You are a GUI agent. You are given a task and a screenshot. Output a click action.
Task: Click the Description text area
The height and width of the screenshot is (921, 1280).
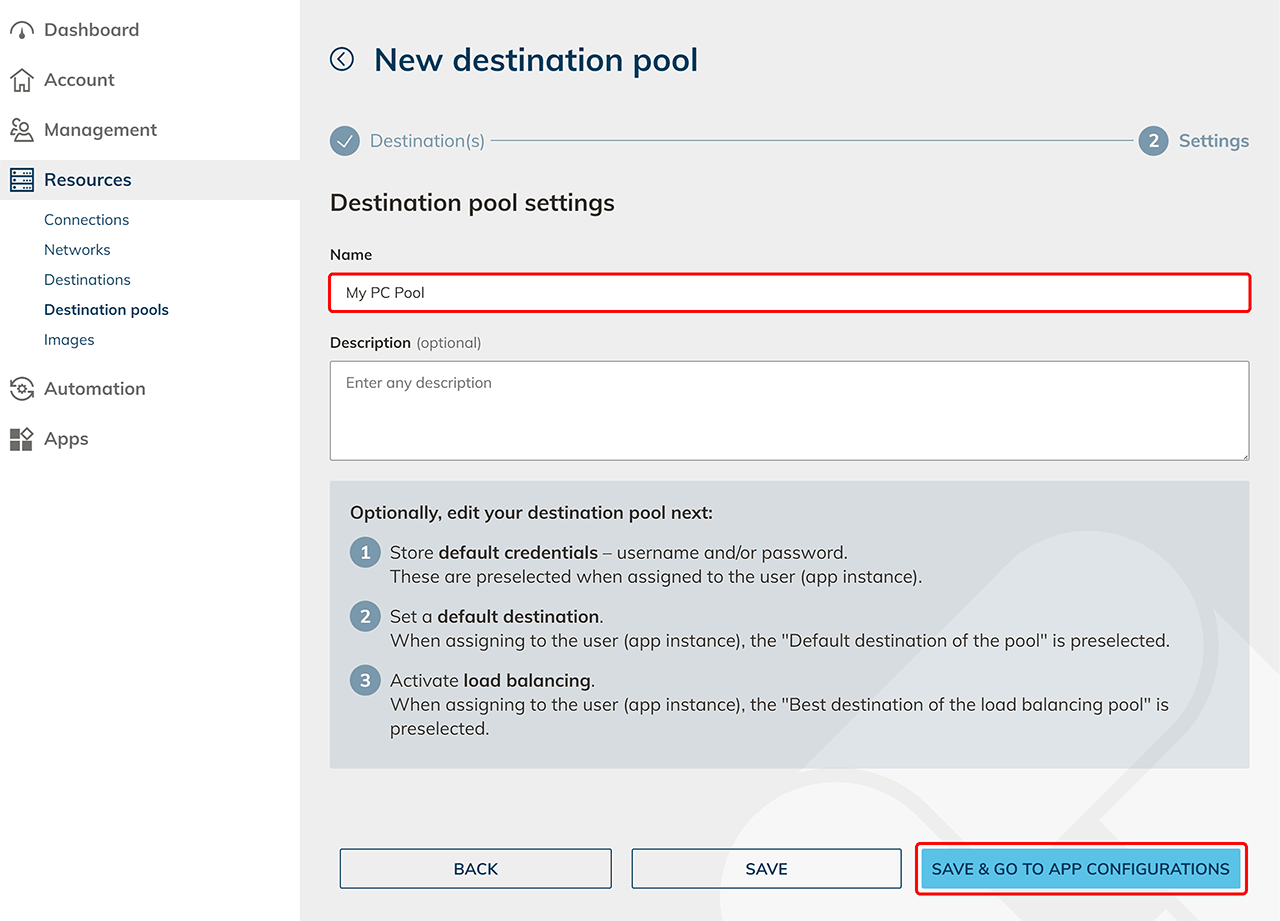coord(789,410)
